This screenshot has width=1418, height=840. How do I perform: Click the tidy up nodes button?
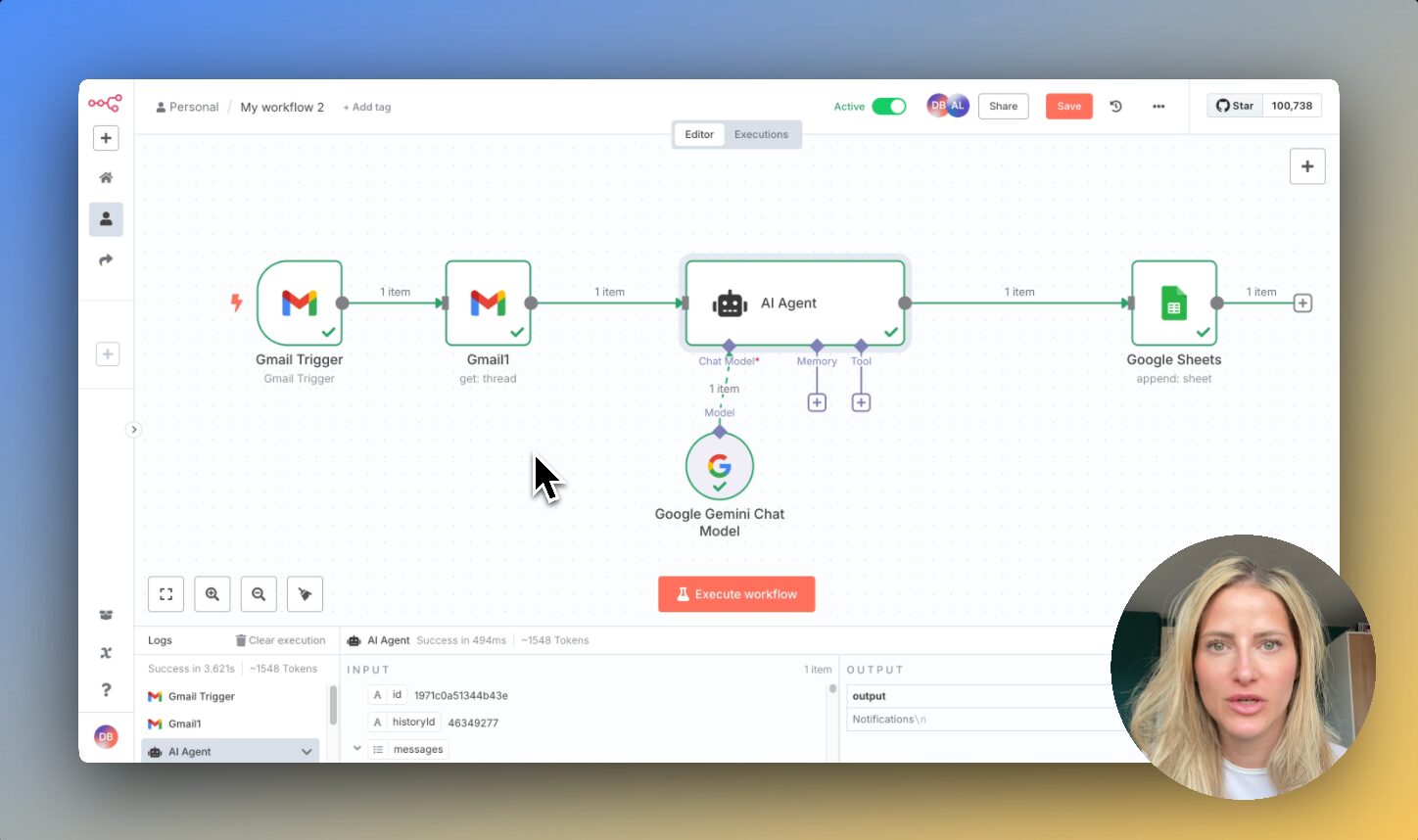tap(305, 593)
